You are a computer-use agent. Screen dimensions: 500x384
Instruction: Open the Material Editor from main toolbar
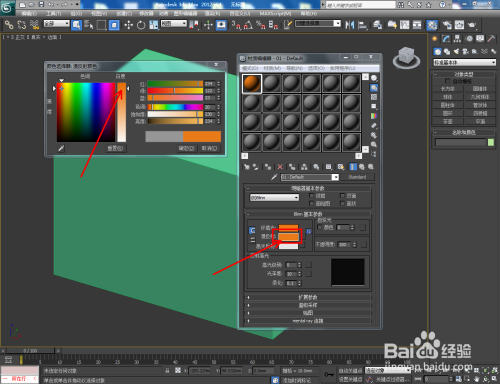432,25
